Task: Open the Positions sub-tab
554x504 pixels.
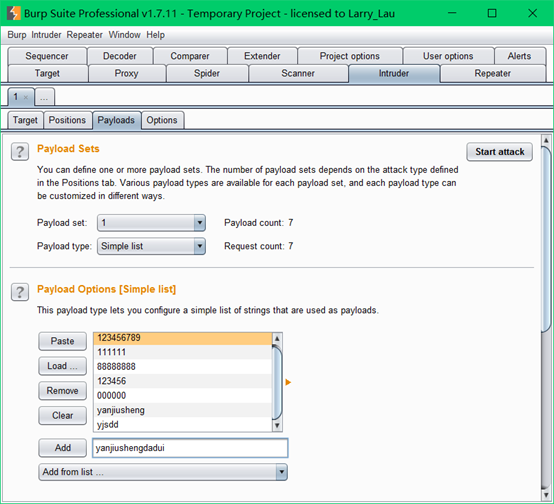Action: tap(67, 120)
